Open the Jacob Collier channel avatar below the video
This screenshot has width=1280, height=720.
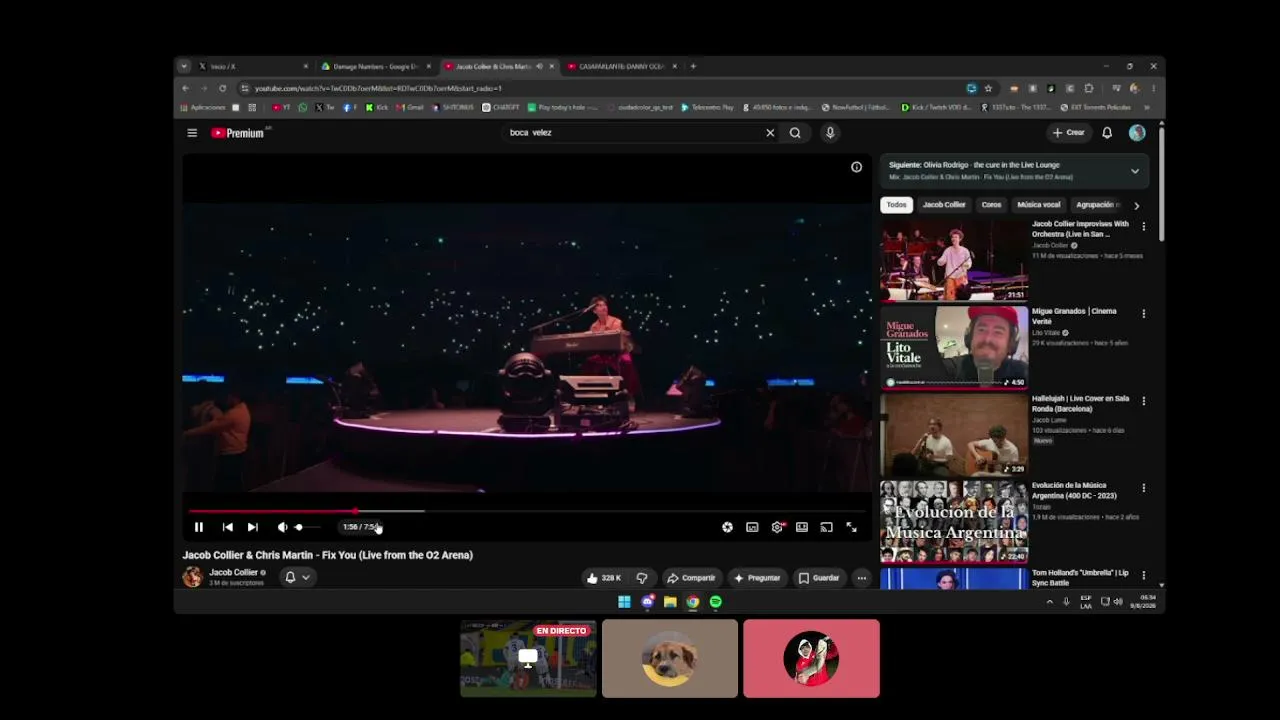point(192,577)
